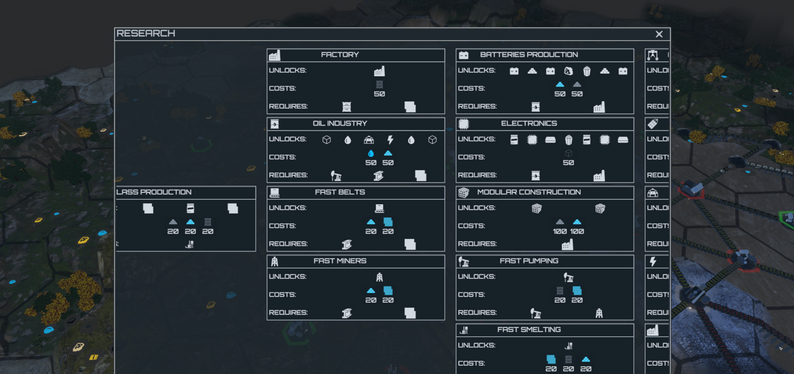This screenshot has height=374, width=794.
Task: Click the Fast Smelting header icon
Action: pos(463,330)
